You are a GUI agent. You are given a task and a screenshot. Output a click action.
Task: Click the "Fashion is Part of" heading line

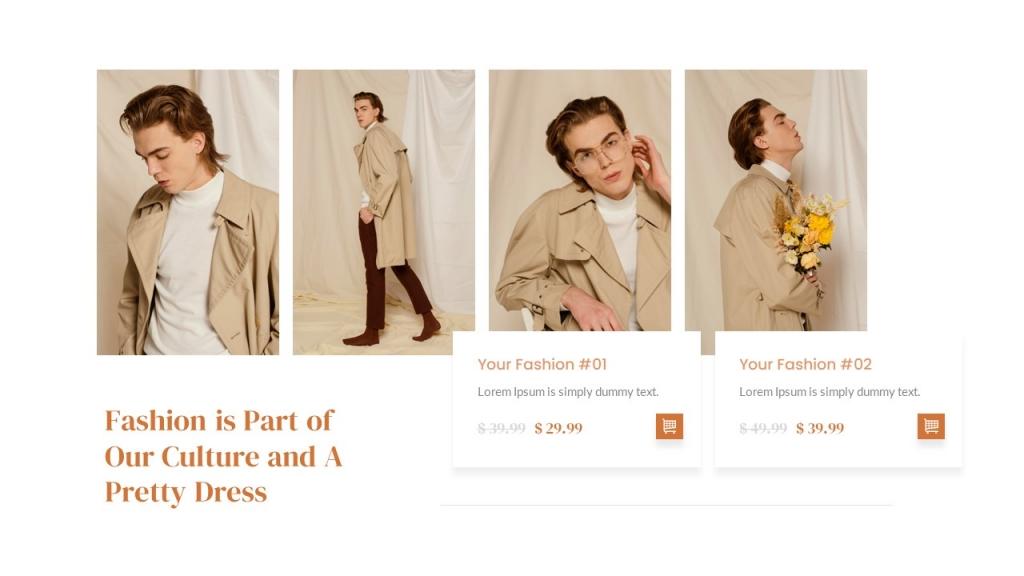[x=219, y=420]
